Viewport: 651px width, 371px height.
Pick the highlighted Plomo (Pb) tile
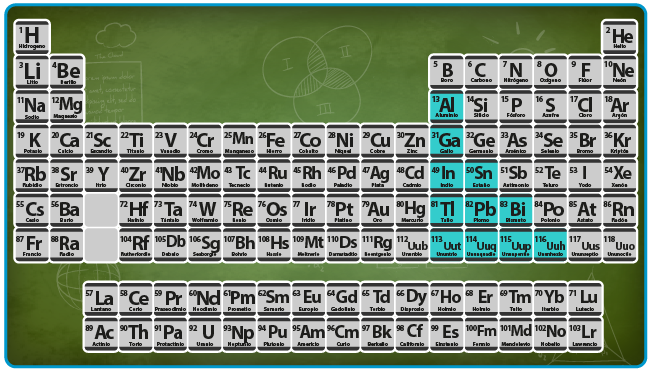(481, 210)
